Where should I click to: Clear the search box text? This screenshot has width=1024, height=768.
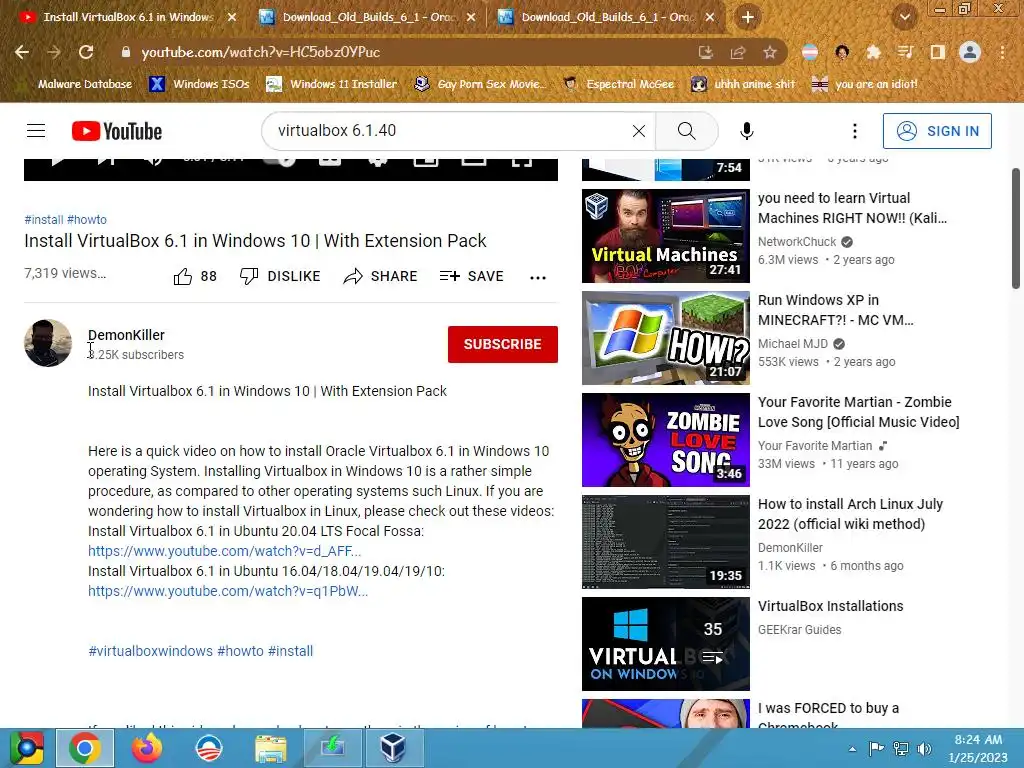[639, 131]
